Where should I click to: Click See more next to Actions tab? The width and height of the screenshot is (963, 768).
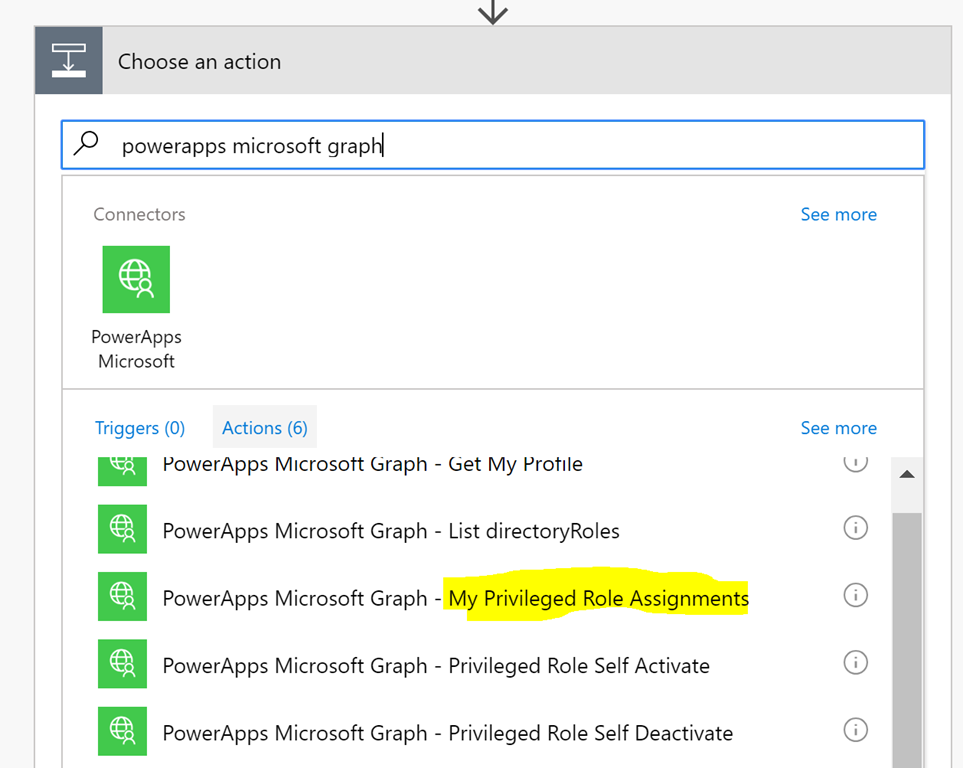click(x=838, y=428)
